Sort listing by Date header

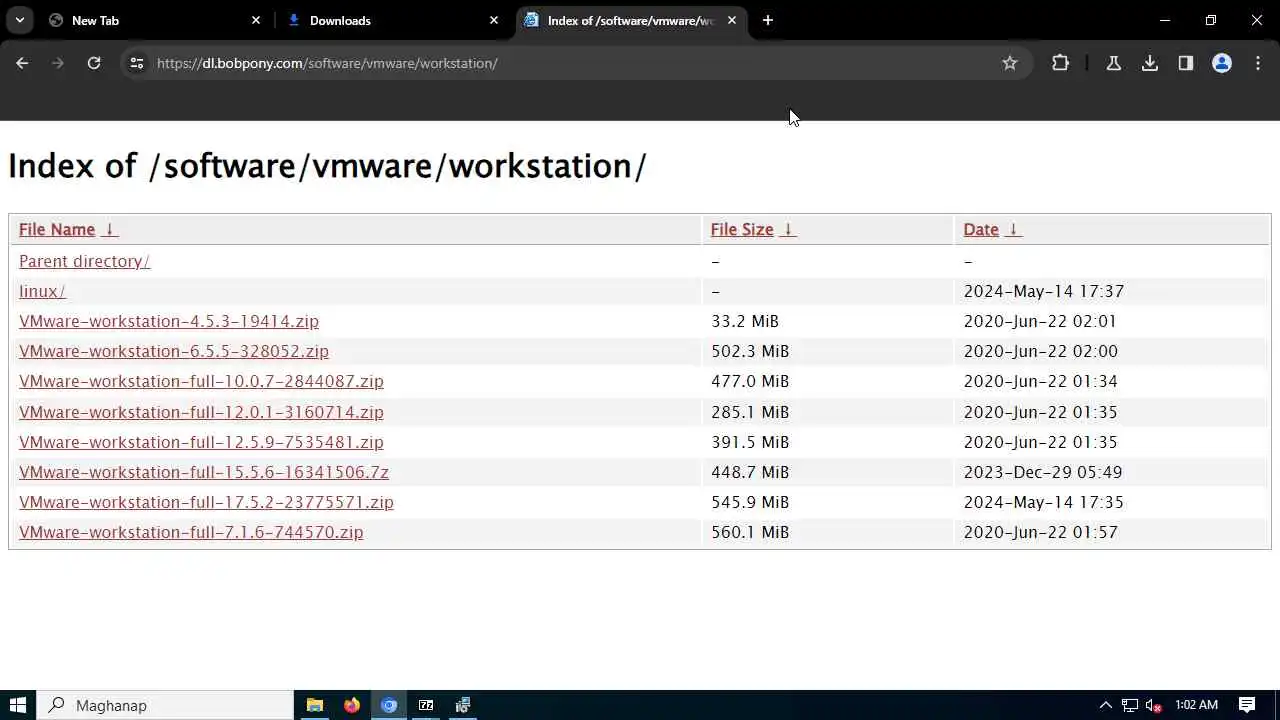pos(981,229)
